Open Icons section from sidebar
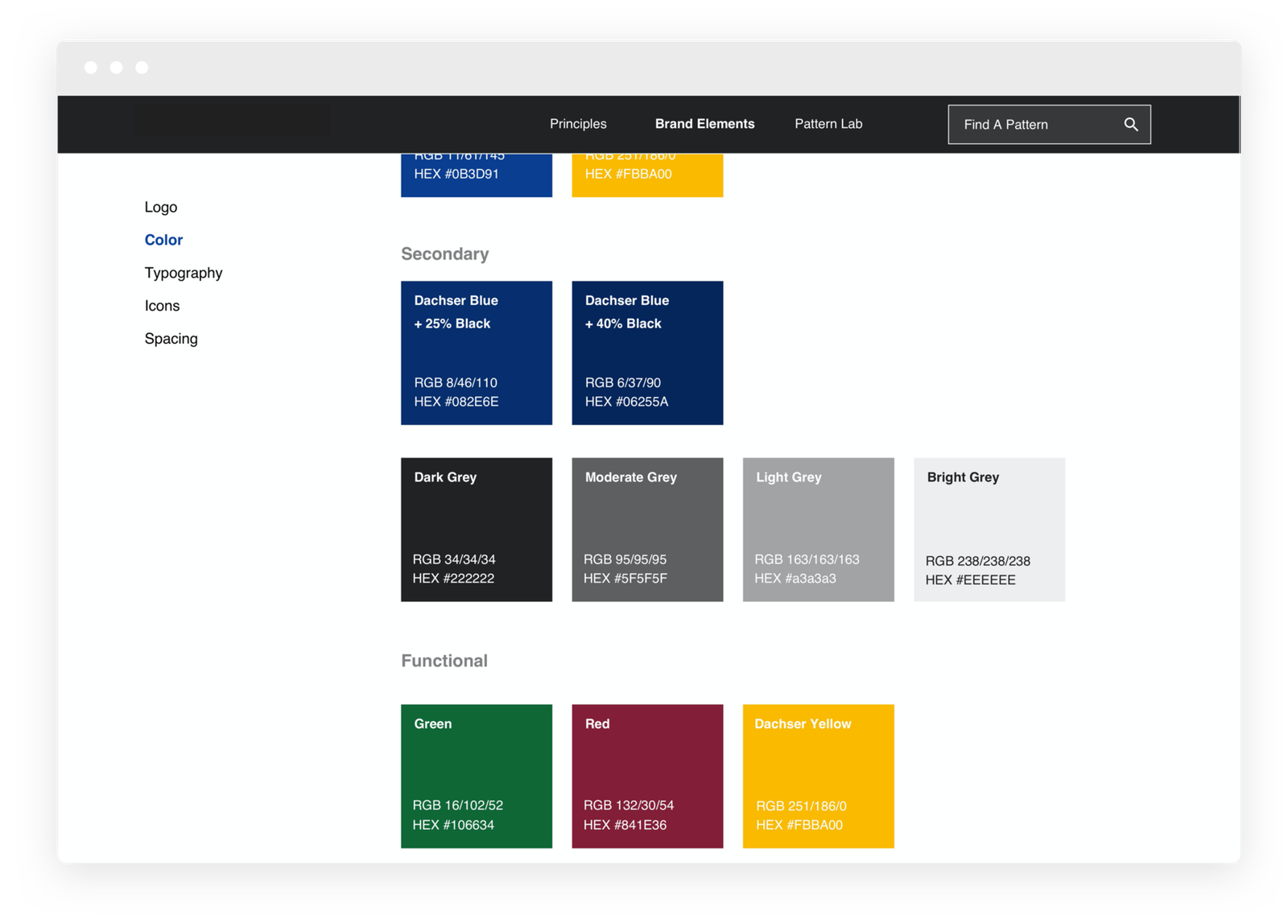This screenshot has height=924, width=1288. point(162,306)
